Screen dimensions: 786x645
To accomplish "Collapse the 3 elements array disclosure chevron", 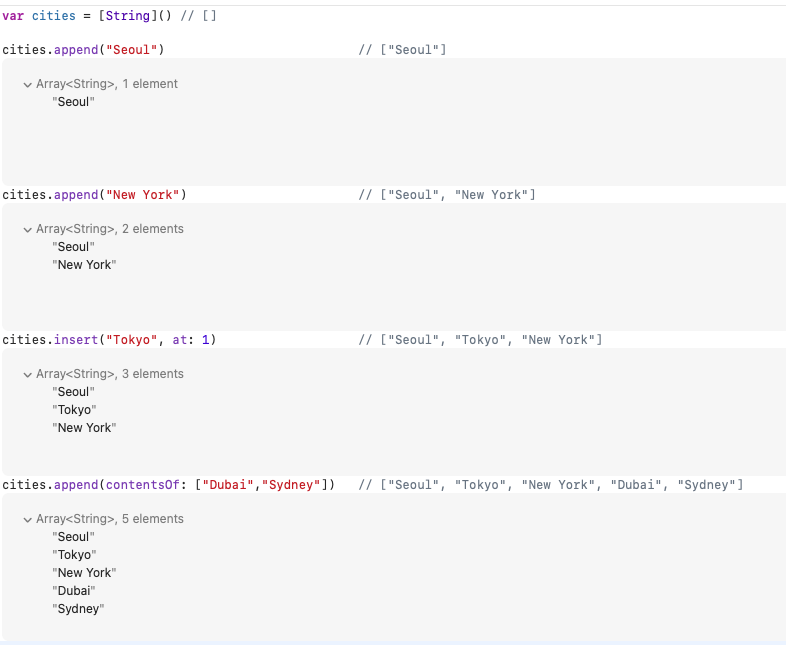I will [28, 374].
